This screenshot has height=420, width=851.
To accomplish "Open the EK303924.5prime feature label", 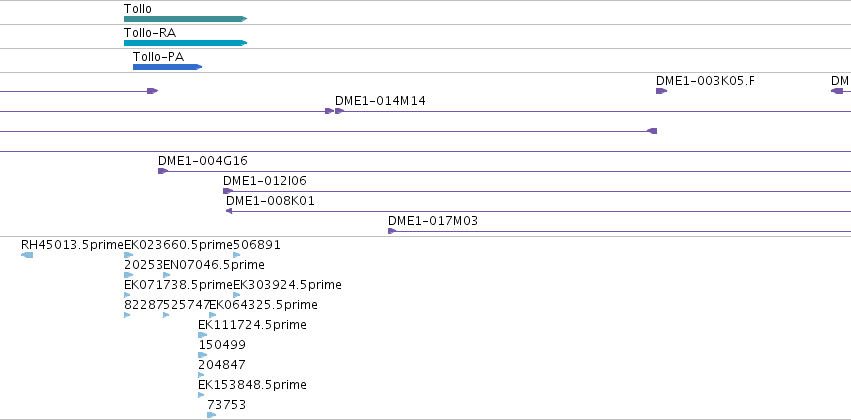I will click(287, 284).
